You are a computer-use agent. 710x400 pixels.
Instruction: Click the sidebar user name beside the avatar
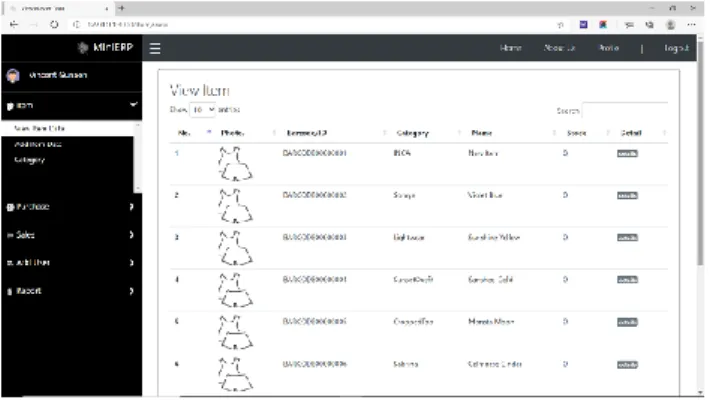click(58, 75)
